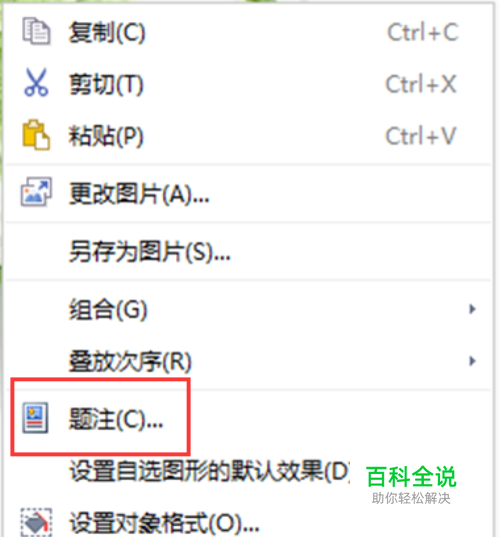Screen dimensions: 500x537
Task: Expand the 叠放次序(R) submenu arrow
Action: [x=472, y=361]
